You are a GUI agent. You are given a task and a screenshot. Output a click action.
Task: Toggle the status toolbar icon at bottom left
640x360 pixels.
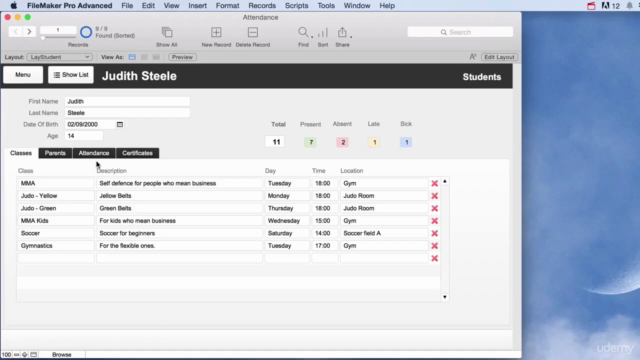[33, 355]
